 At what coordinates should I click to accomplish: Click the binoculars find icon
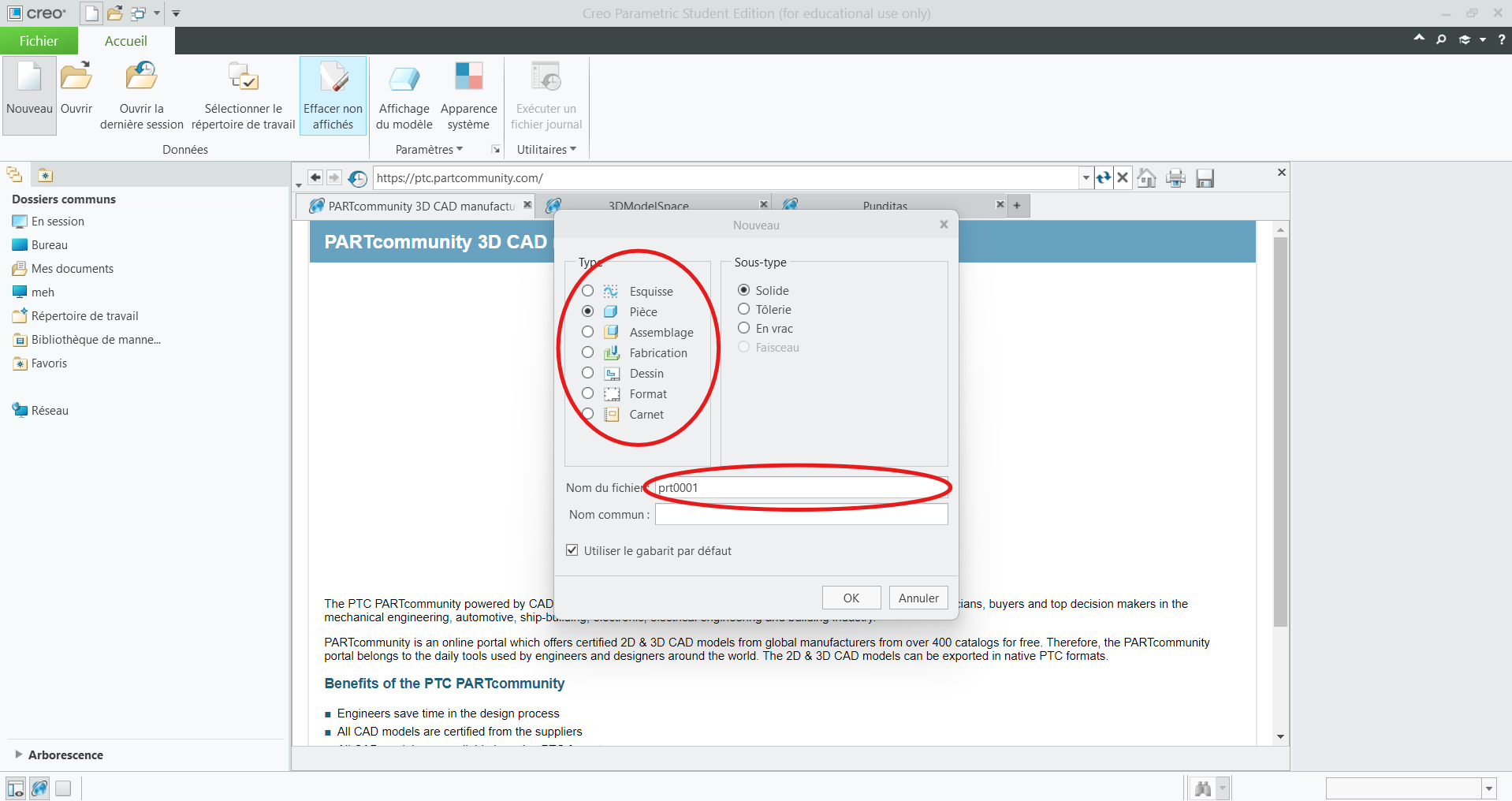click(1203, 788)
